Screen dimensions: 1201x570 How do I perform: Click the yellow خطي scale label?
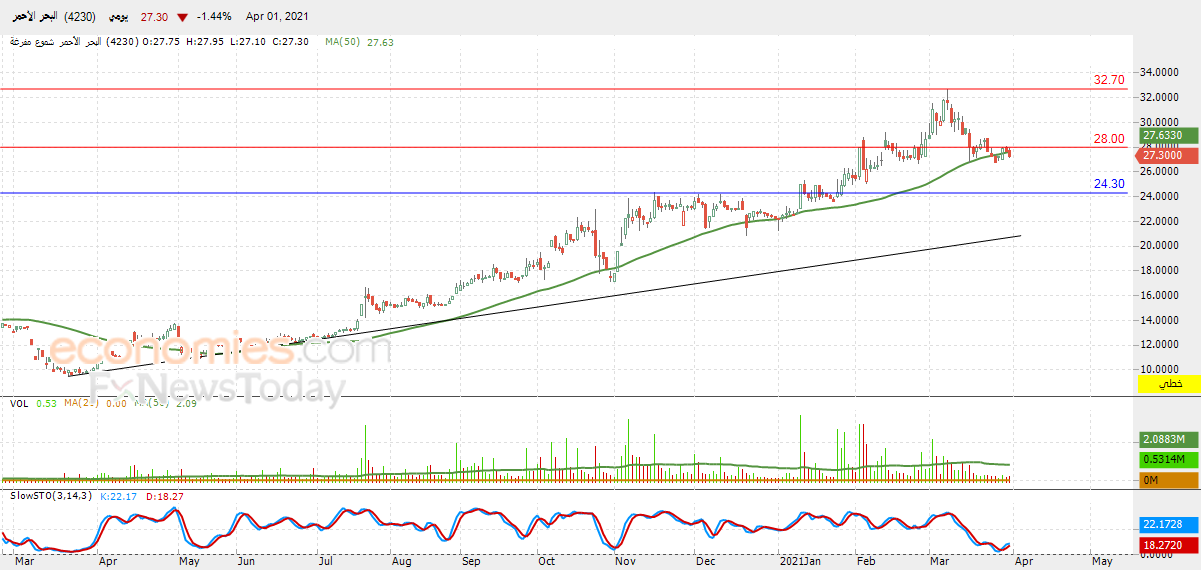pos(1169,384)
